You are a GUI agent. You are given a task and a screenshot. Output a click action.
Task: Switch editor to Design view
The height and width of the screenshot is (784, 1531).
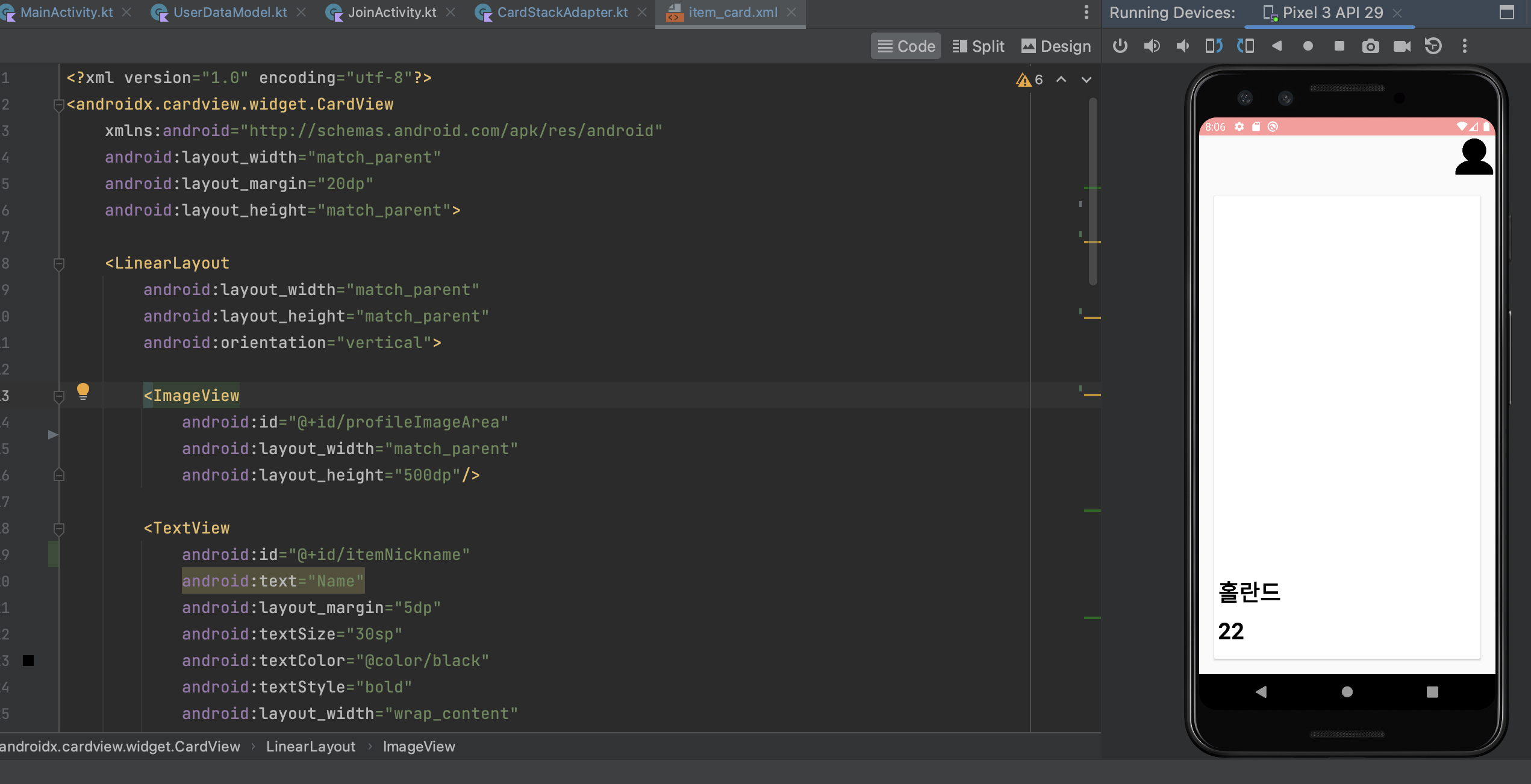click(x=1056, y=46)
